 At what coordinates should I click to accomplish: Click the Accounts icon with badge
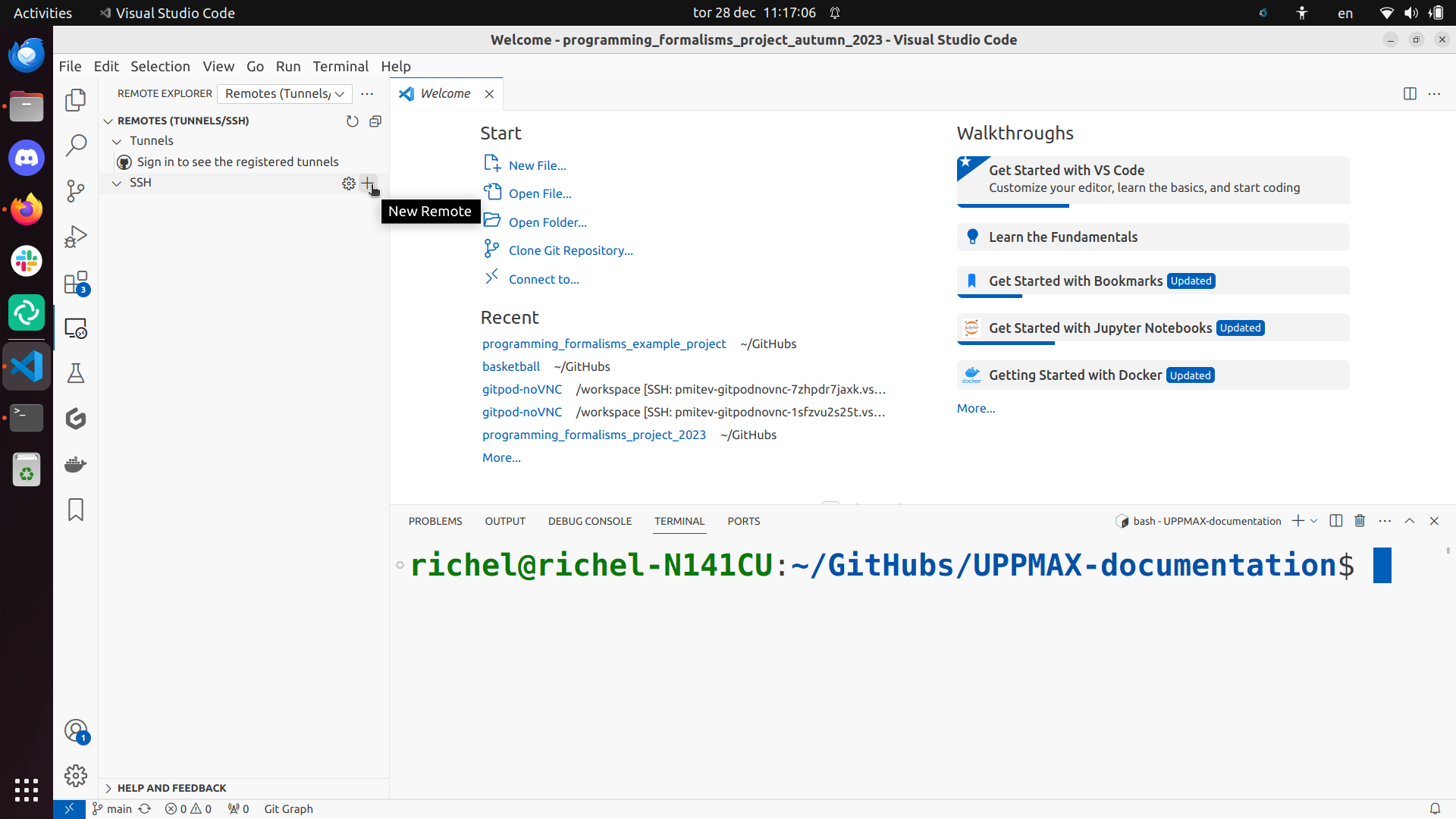point(76,730)
